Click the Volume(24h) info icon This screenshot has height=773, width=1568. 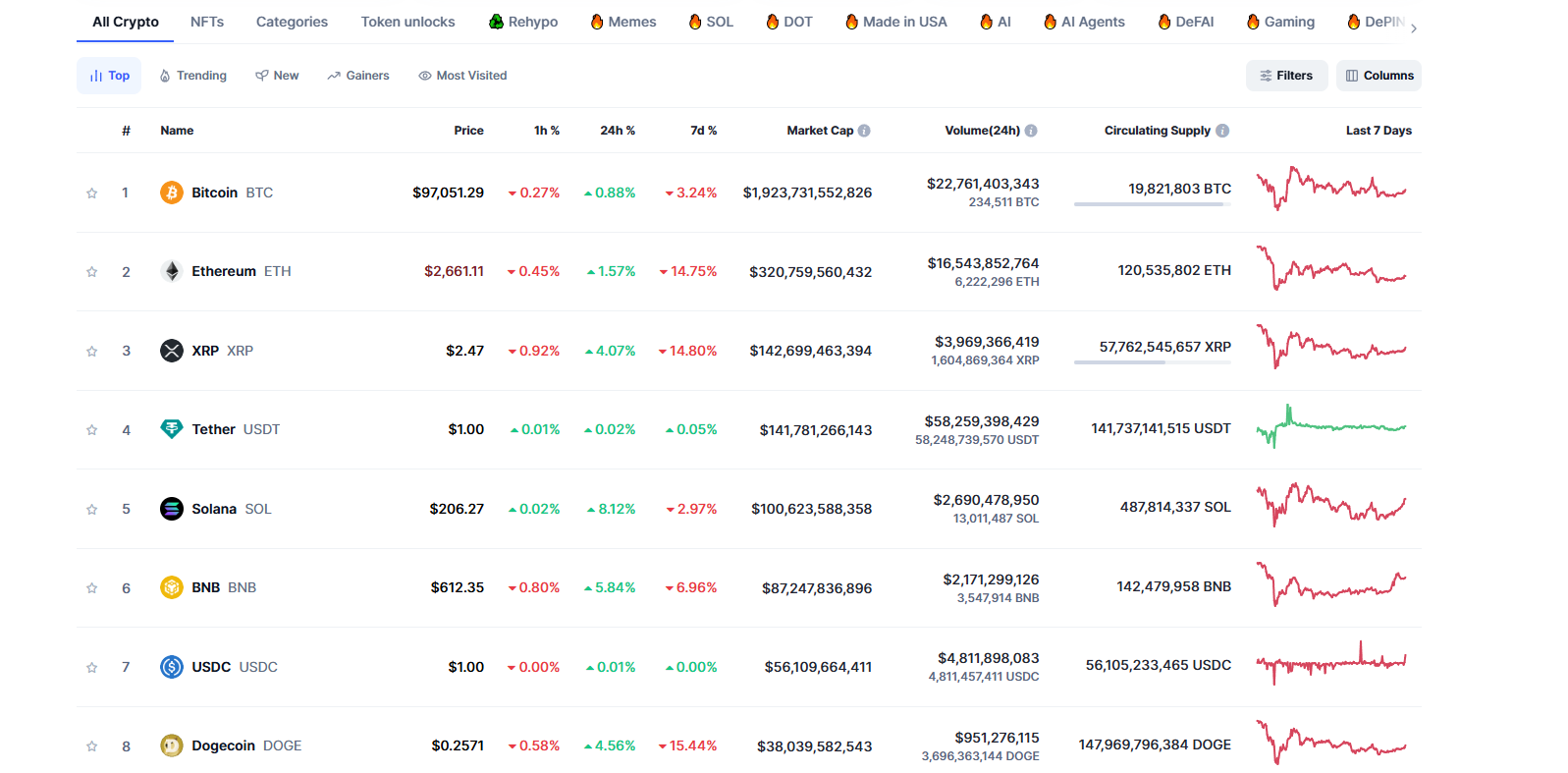1031,131
